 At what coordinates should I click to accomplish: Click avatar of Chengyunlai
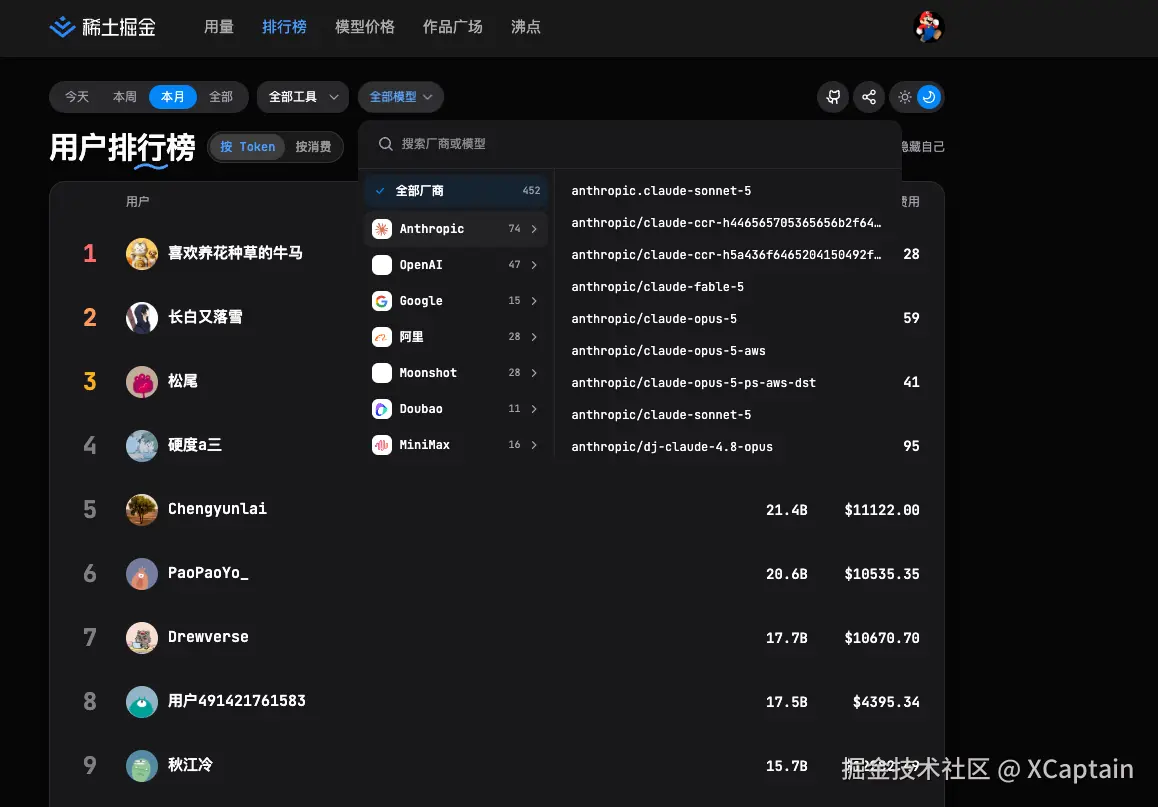pos(142,509)
